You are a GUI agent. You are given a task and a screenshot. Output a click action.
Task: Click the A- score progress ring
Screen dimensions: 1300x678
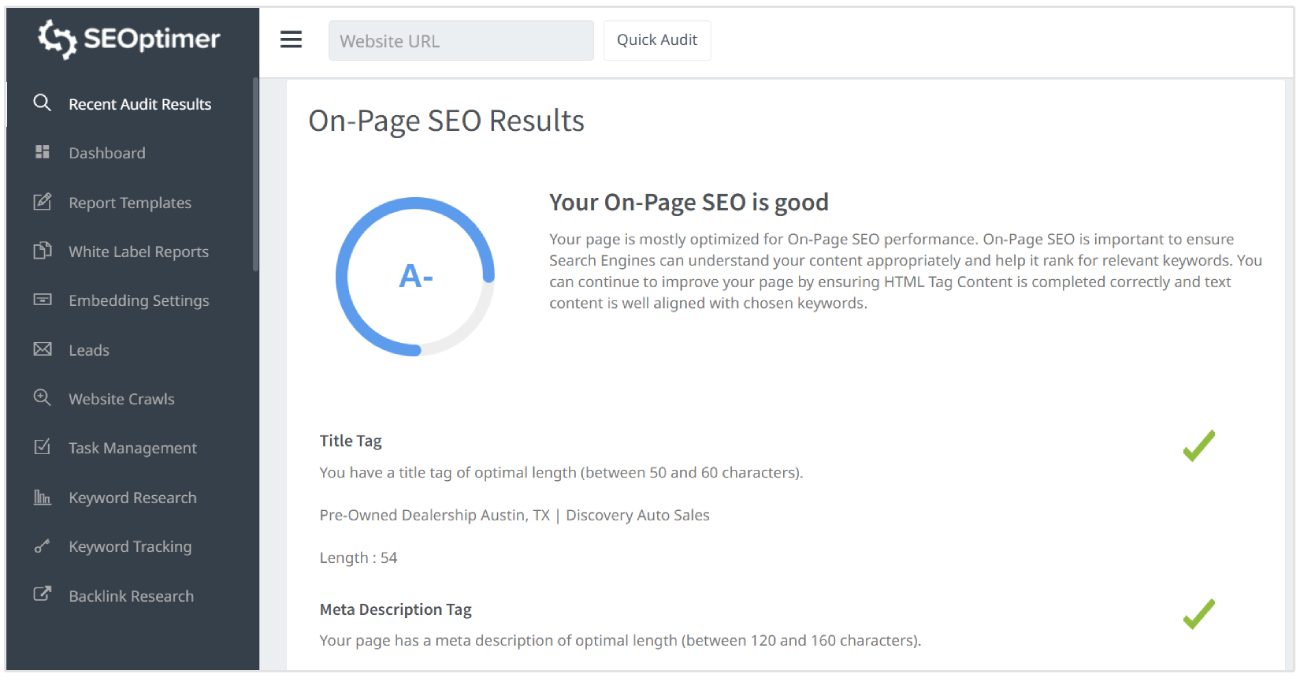coord(415,276)
